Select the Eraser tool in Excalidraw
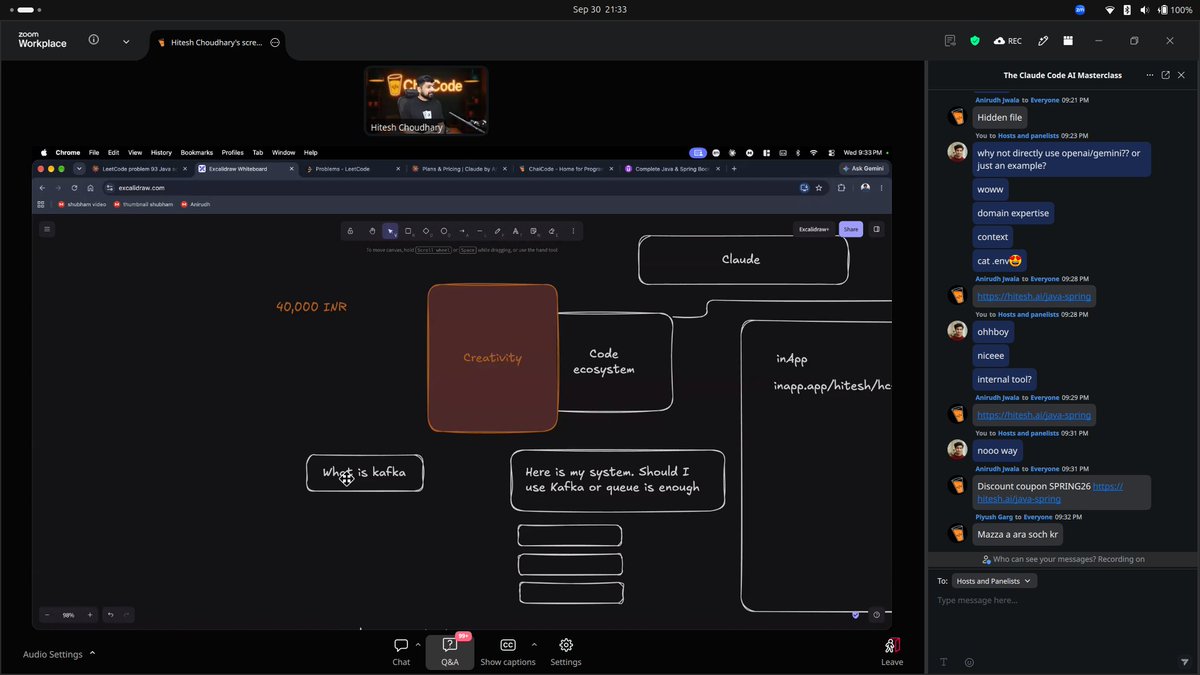 coord(552,231)
